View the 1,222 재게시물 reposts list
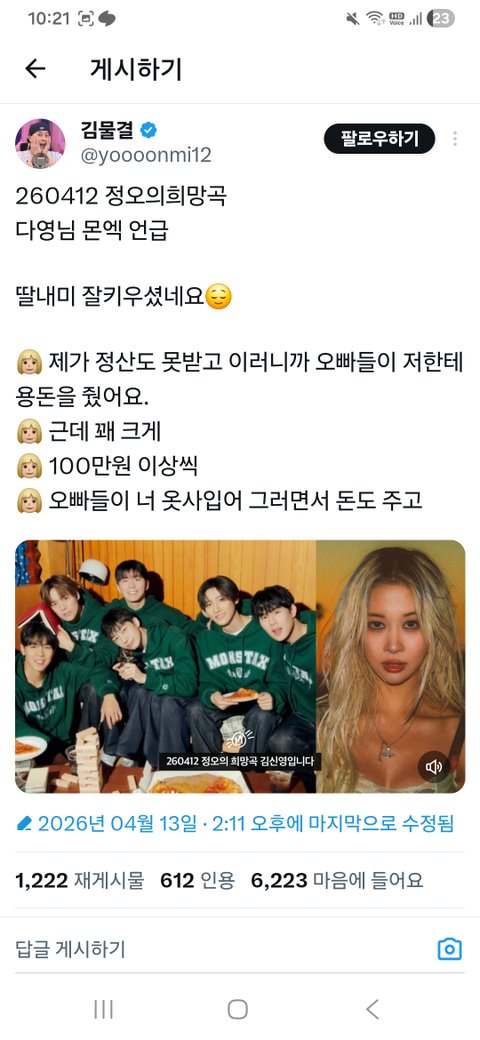 (80, 880)
